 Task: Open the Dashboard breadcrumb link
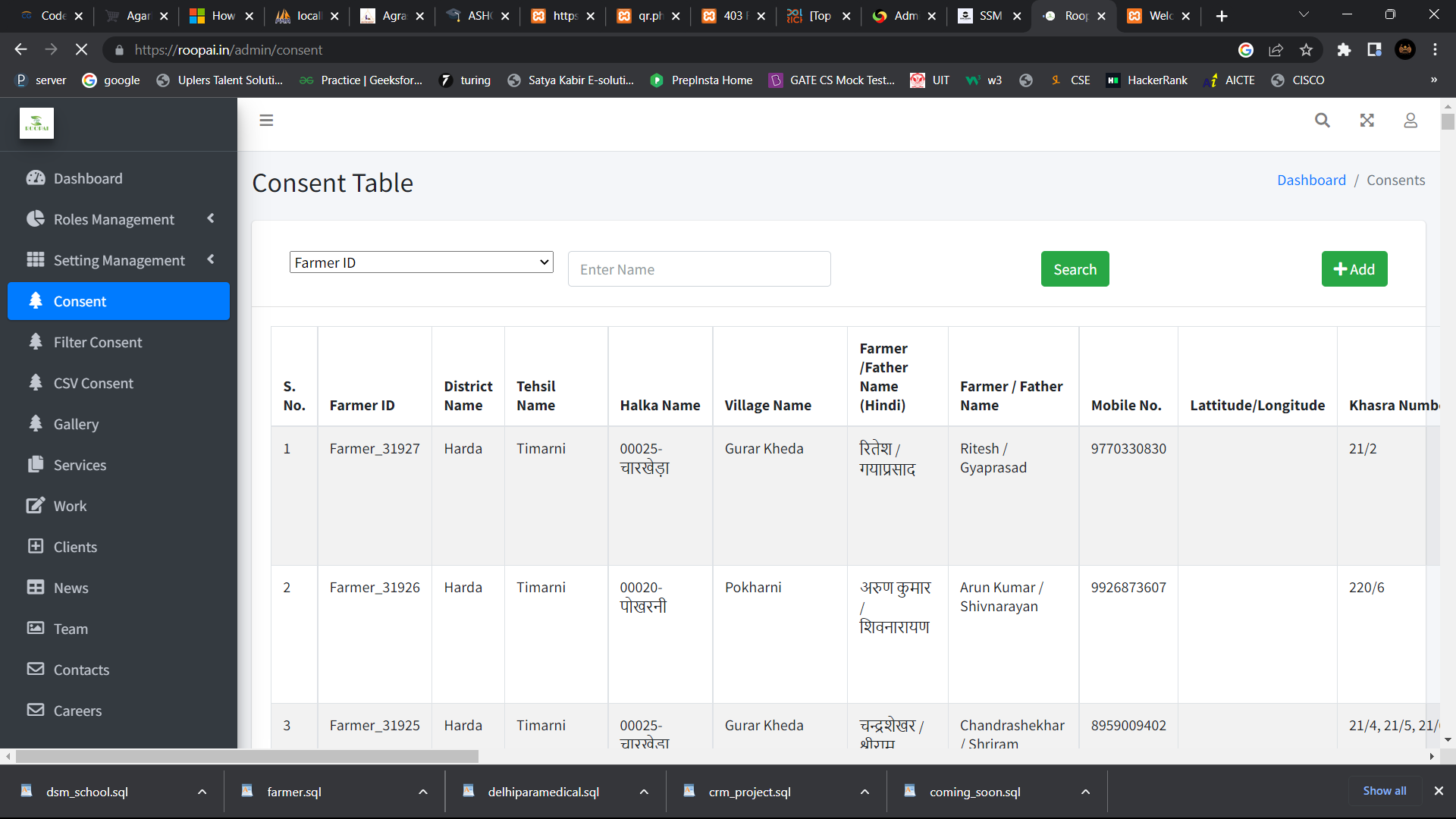[1312, 180]
